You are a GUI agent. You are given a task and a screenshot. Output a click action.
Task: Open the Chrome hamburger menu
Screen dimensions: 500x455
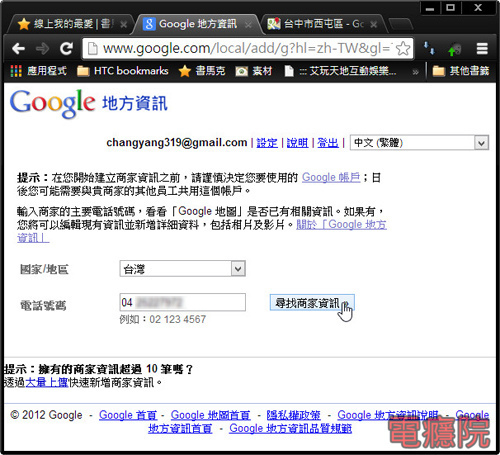(482, 49)
